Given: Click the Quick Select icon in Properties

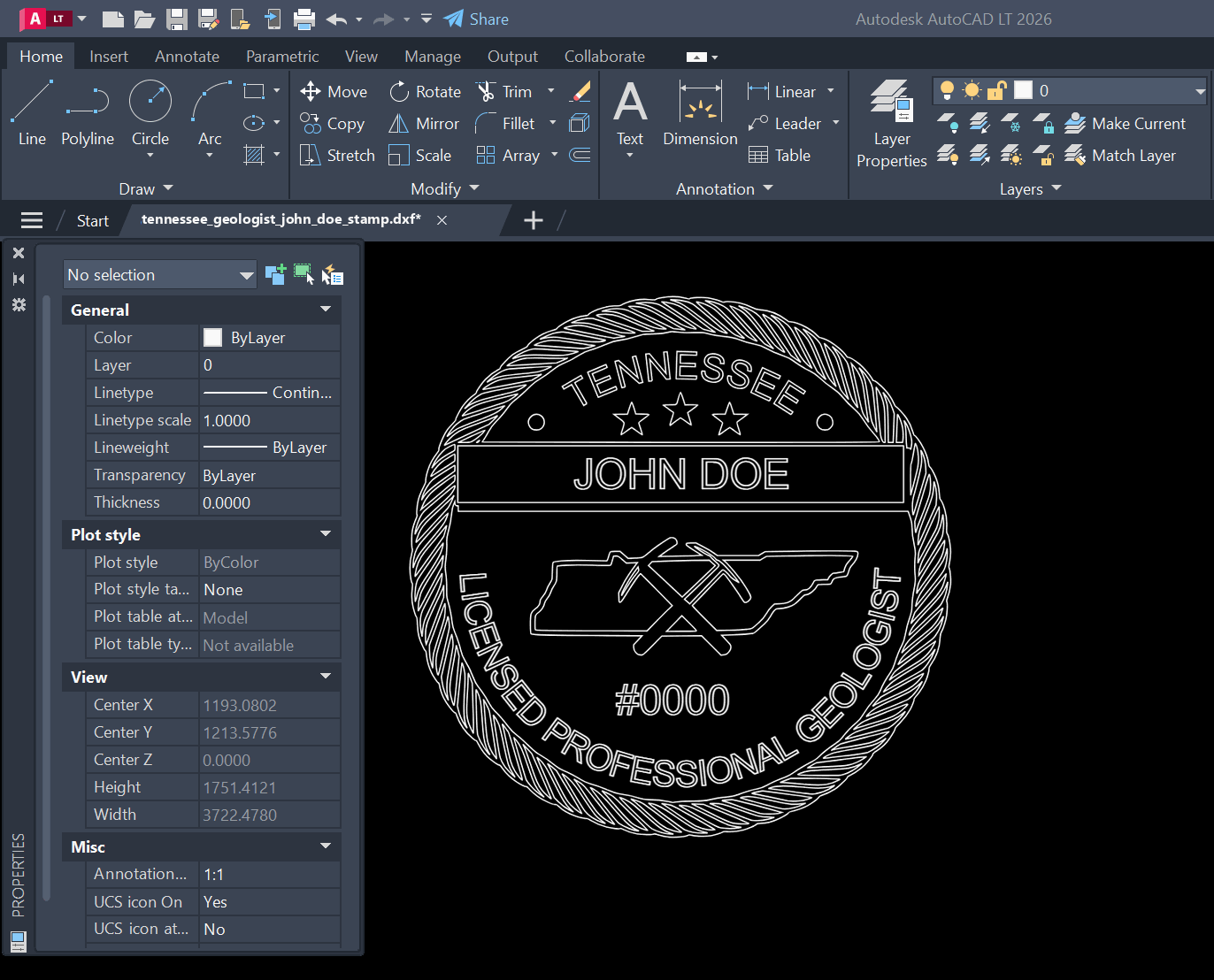Looking at the screenshot, I should point(333,274).
